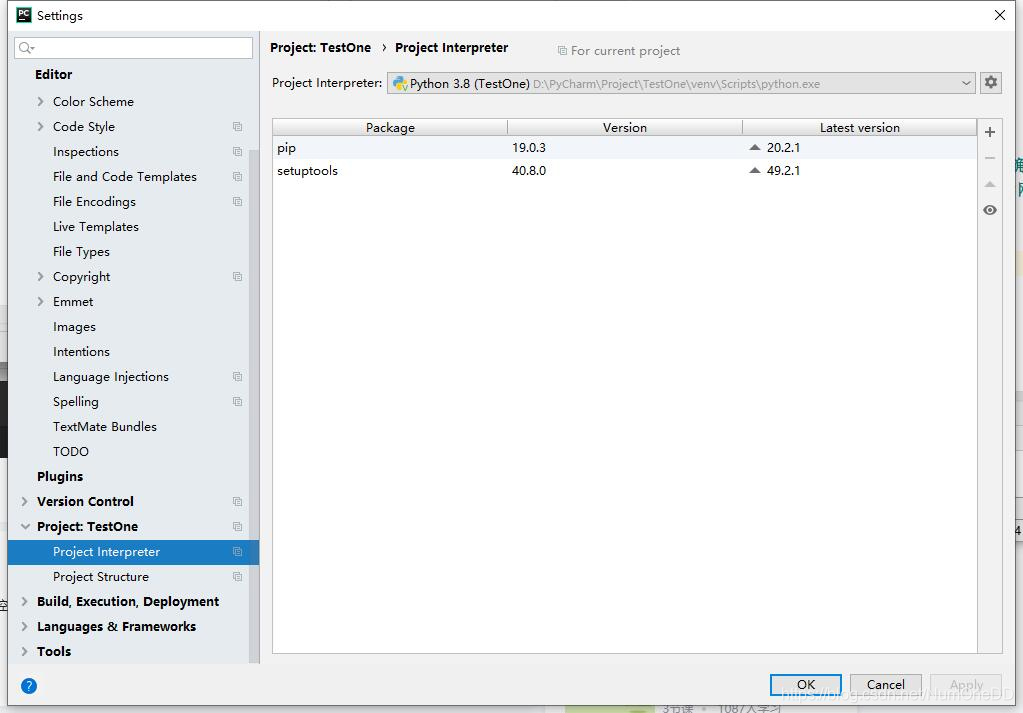Select TextMate Bundles item

coord(105,427)
